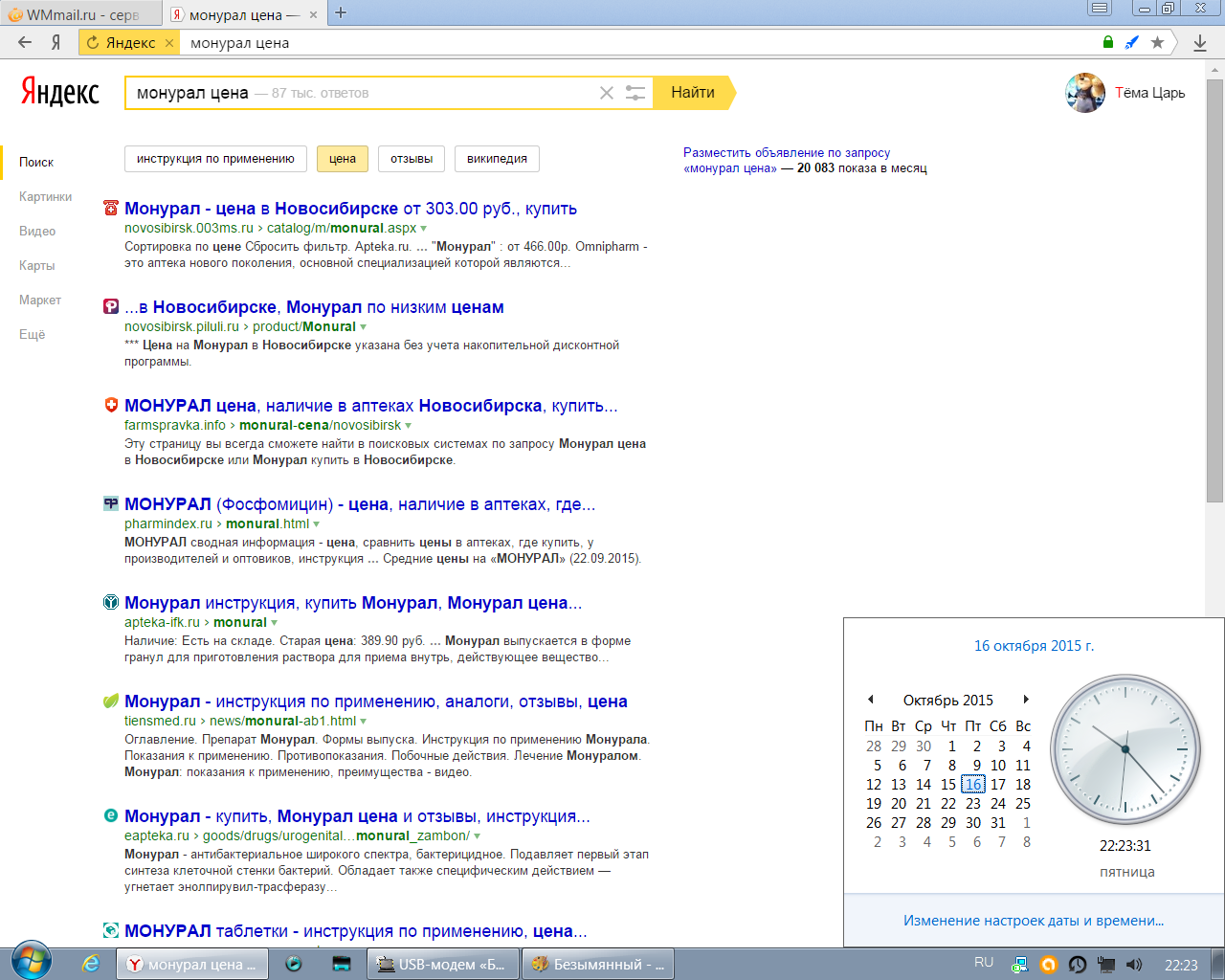Click in the Yandex search input field
This screenshot has width=1225, height=980.
click(x=388, y=93)
